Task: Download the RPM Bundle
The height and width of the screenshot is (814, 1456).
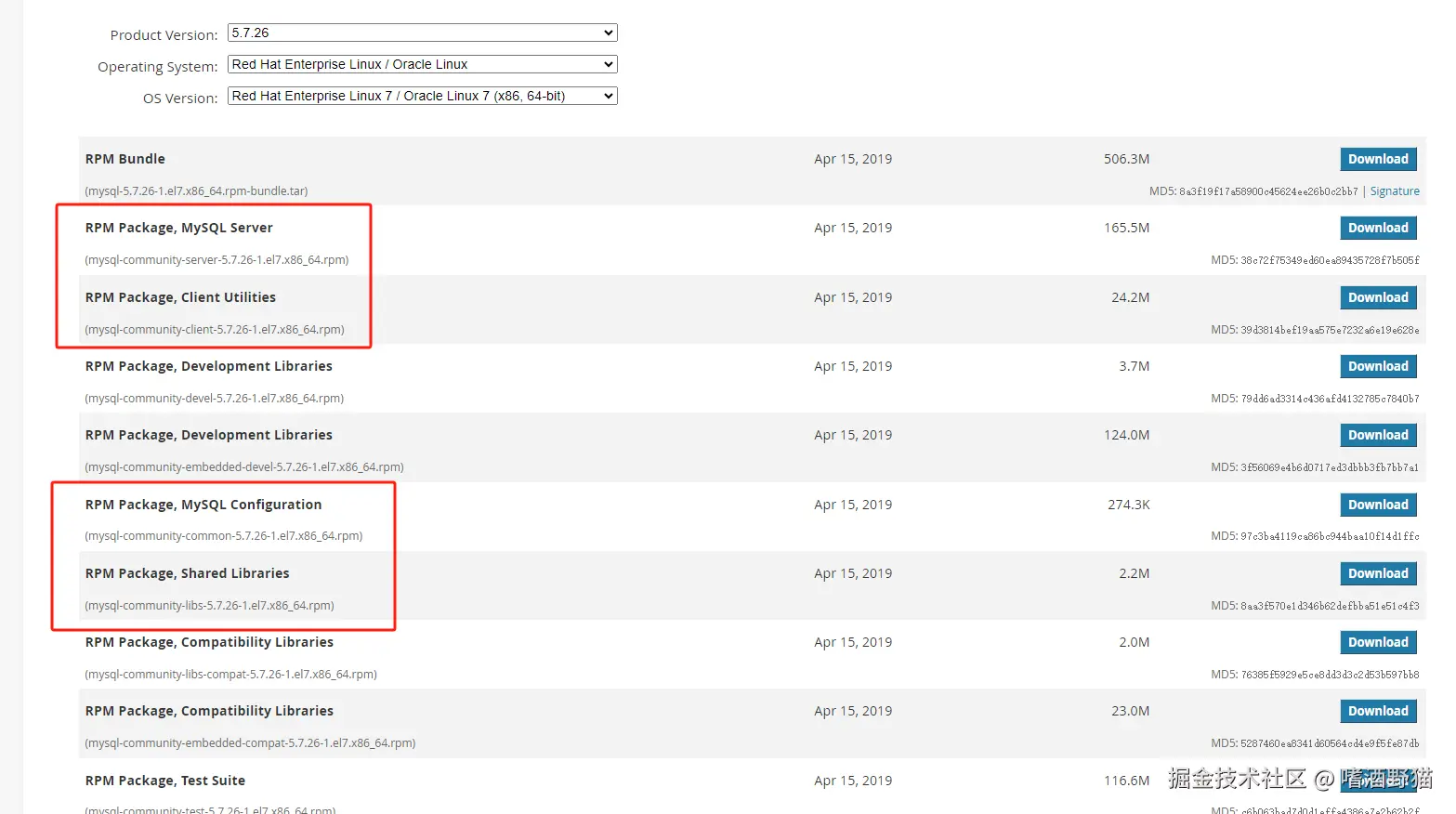Action: [x=1378, y=159]
